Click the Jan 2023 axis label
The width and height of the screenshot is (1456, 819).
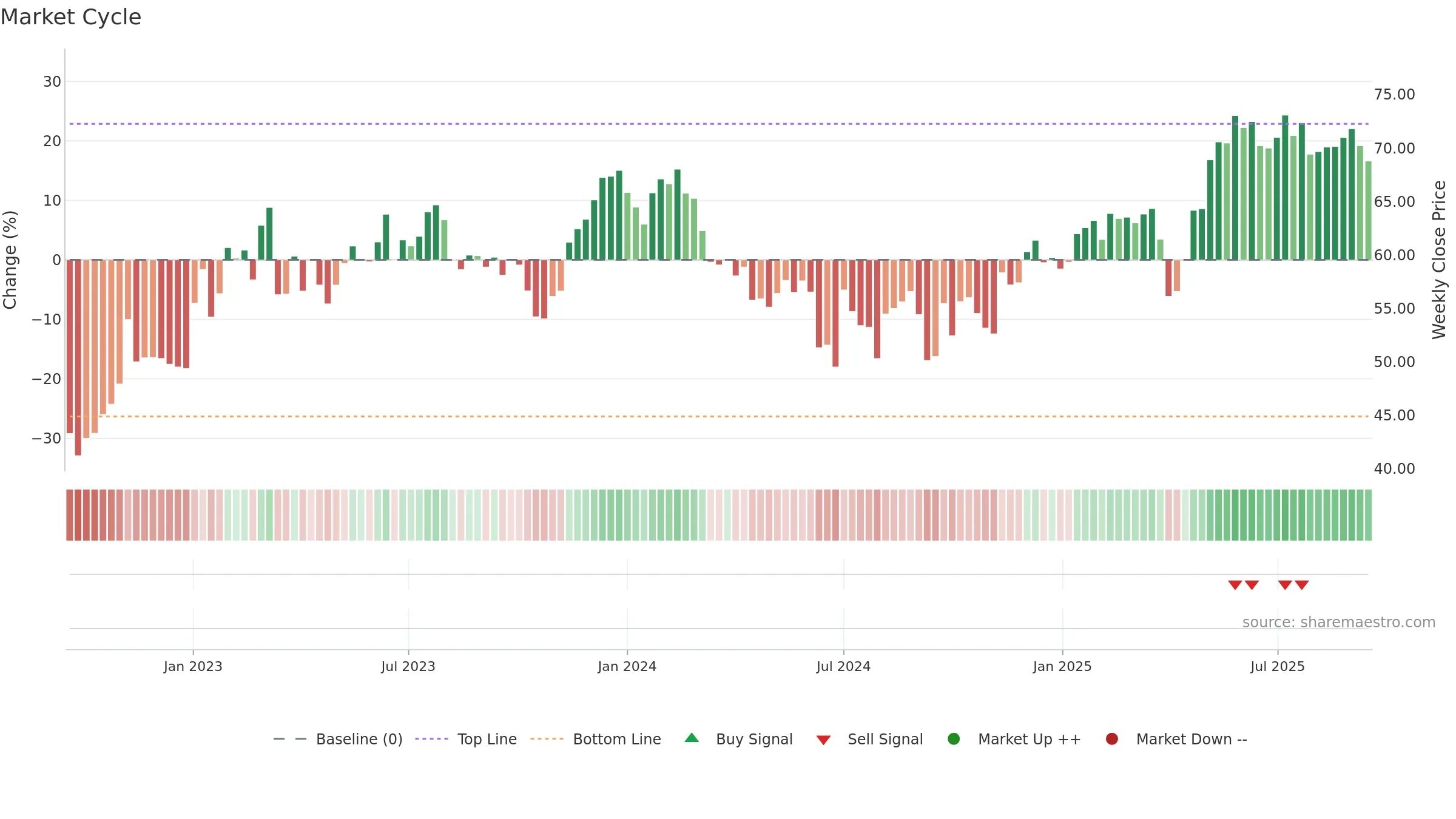click(x=193, y=666)
